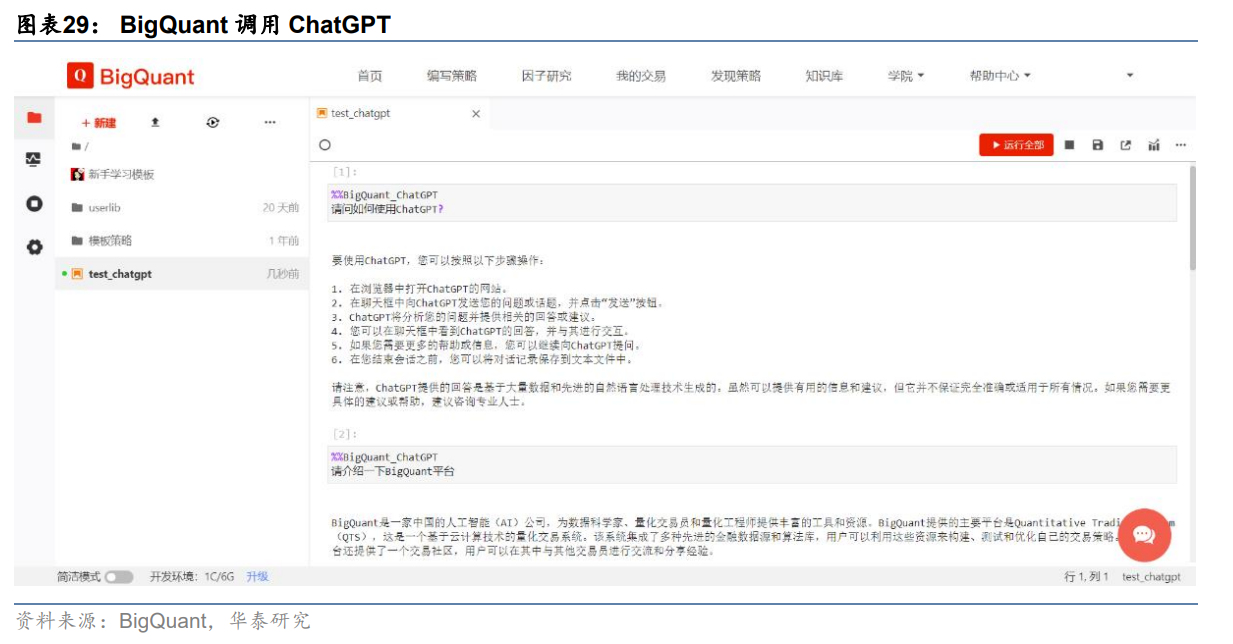Stop execution with the square stop icon

1069,145
